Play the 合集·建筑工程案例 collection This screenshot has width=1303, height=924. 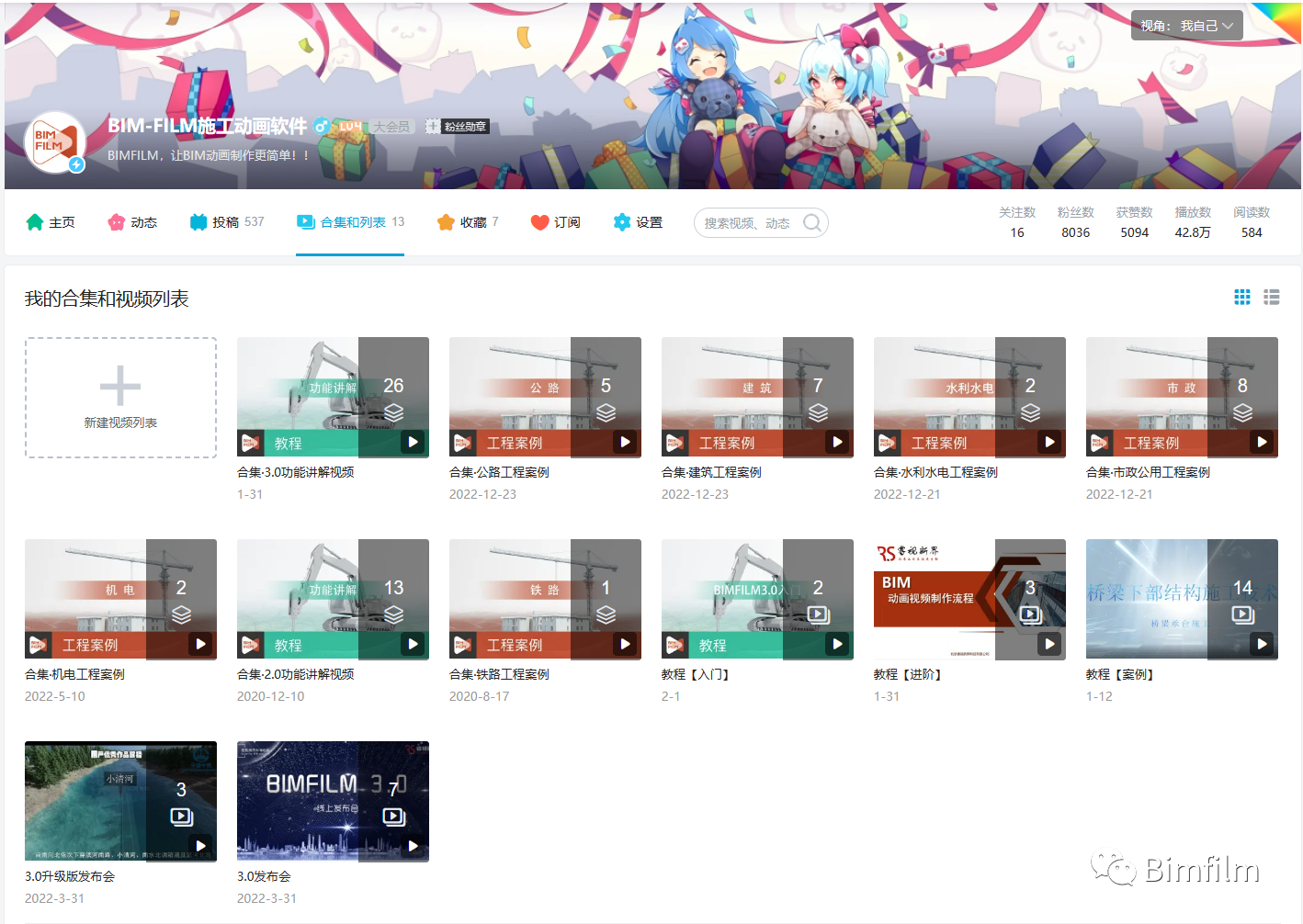pos(837,442)
